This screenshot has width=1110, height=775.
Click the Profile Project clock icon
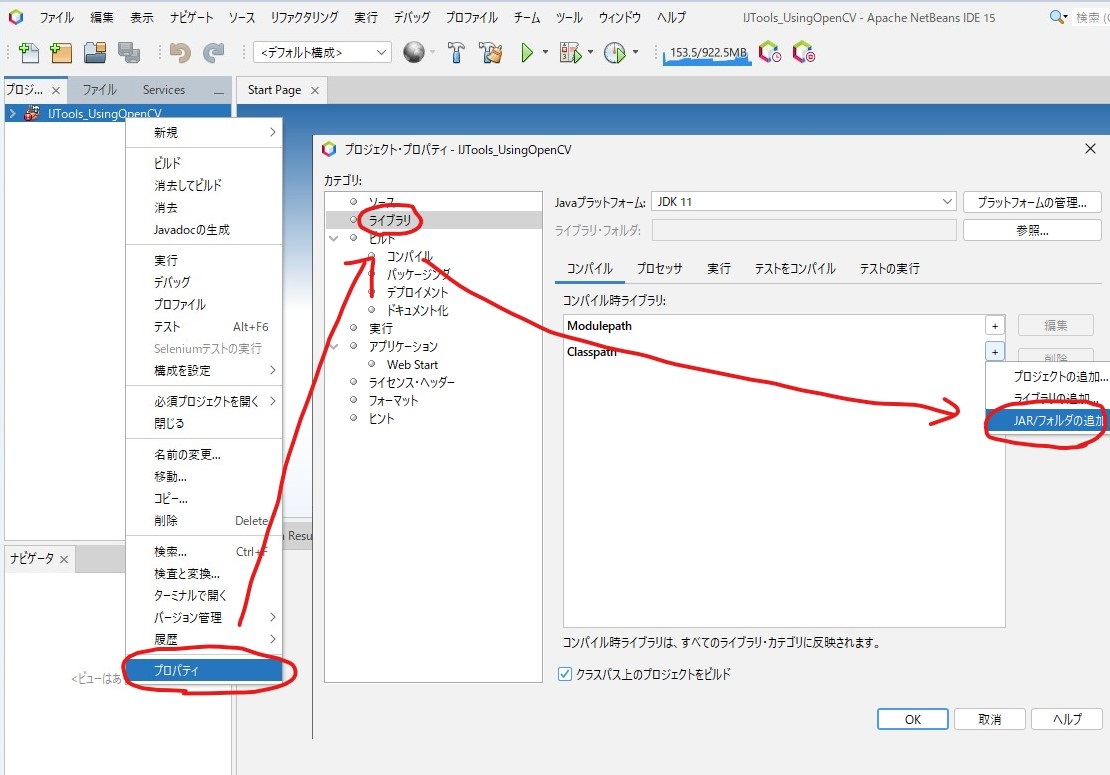614,52
